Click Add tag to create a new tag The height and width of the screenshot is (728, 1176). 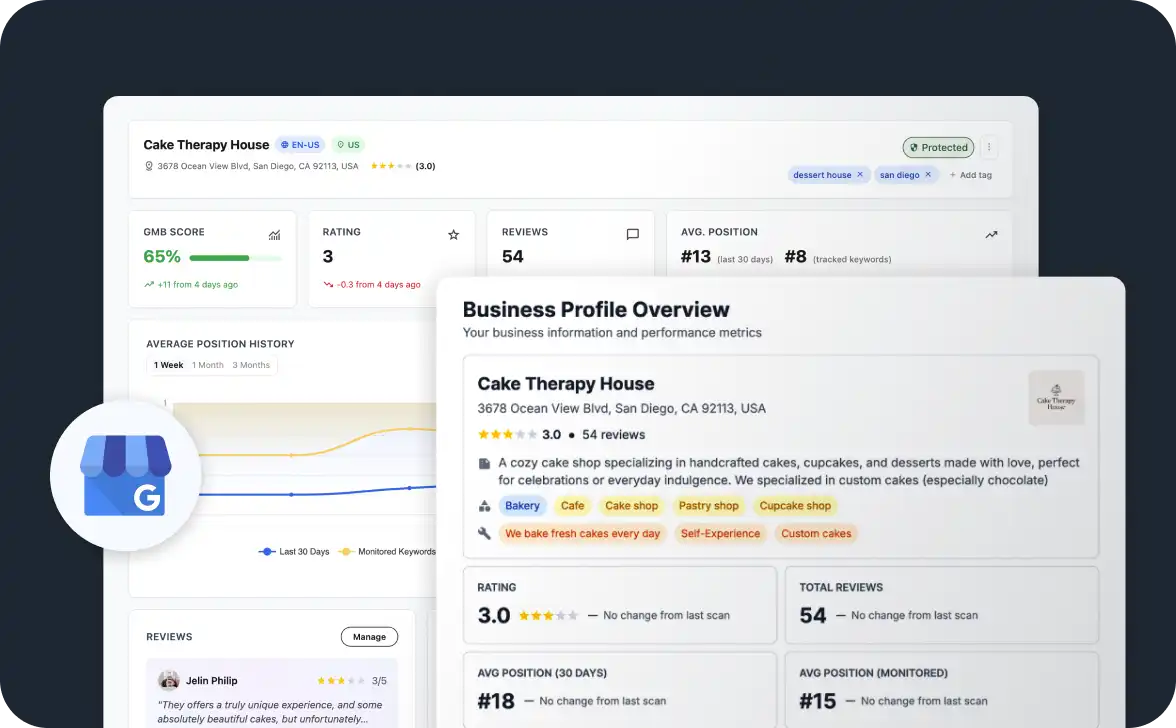pos(970,174)
